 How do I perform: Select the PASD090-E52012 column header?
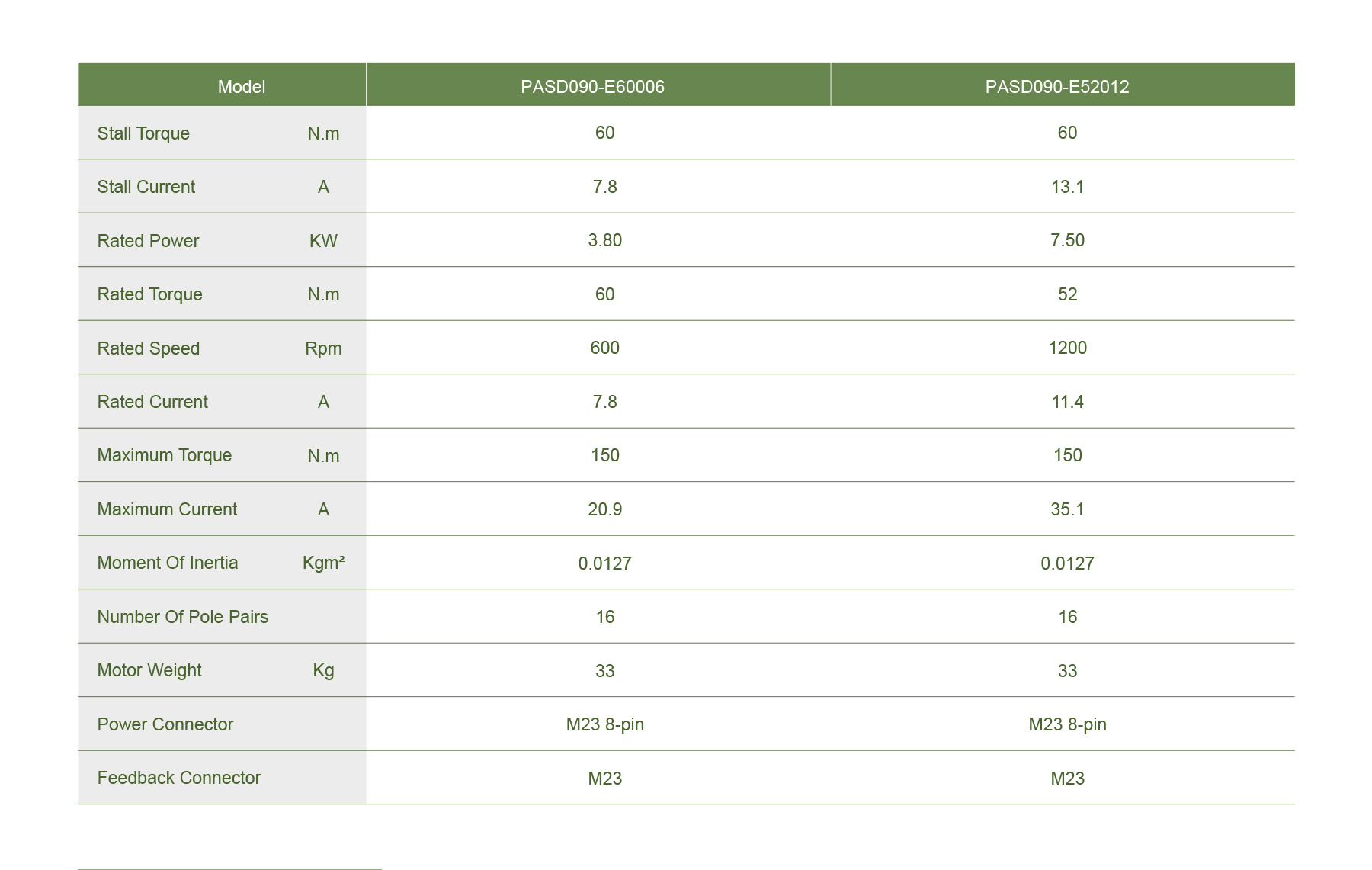[x=1056, y=87]
